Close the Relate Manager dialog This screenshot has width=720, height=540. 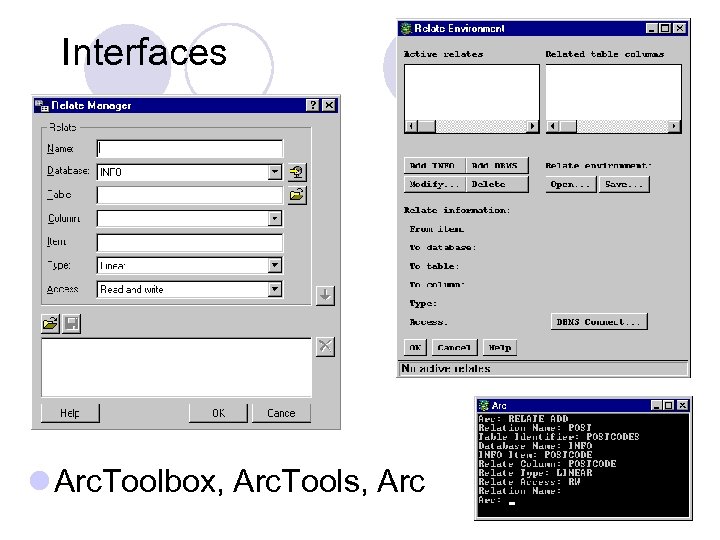[329, 105]
